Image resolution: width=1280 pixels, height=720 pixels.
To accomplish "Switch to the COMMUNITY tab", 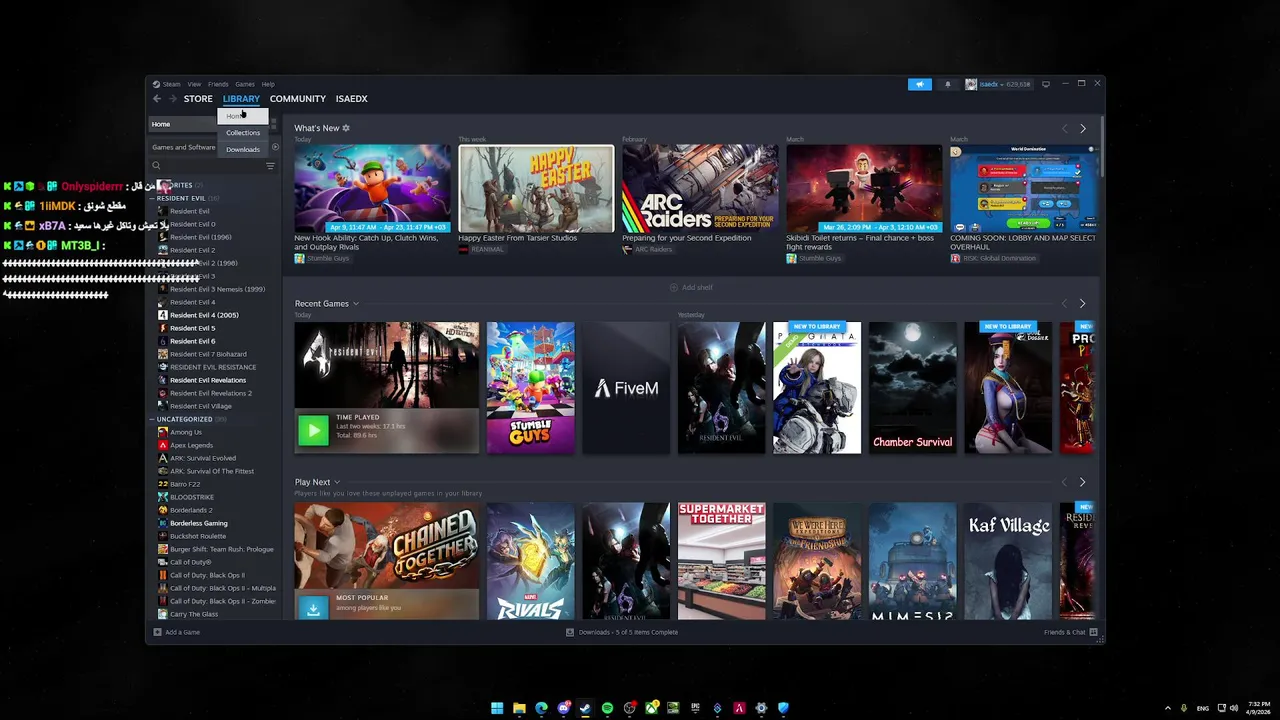I will [298, 99].
